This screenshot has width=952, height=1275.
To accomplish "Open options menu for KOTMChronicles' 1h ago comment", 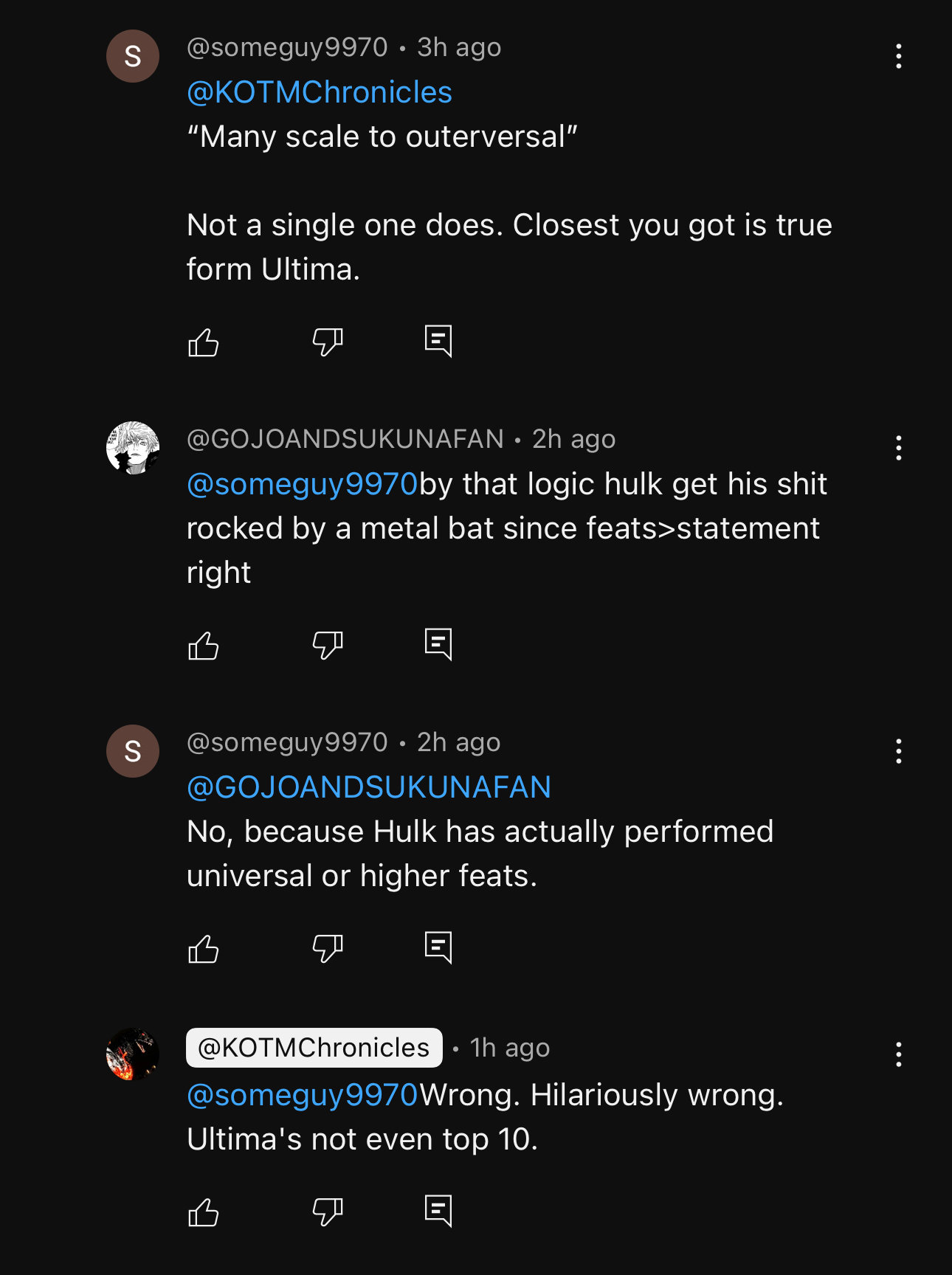I will coord(898,1054).
